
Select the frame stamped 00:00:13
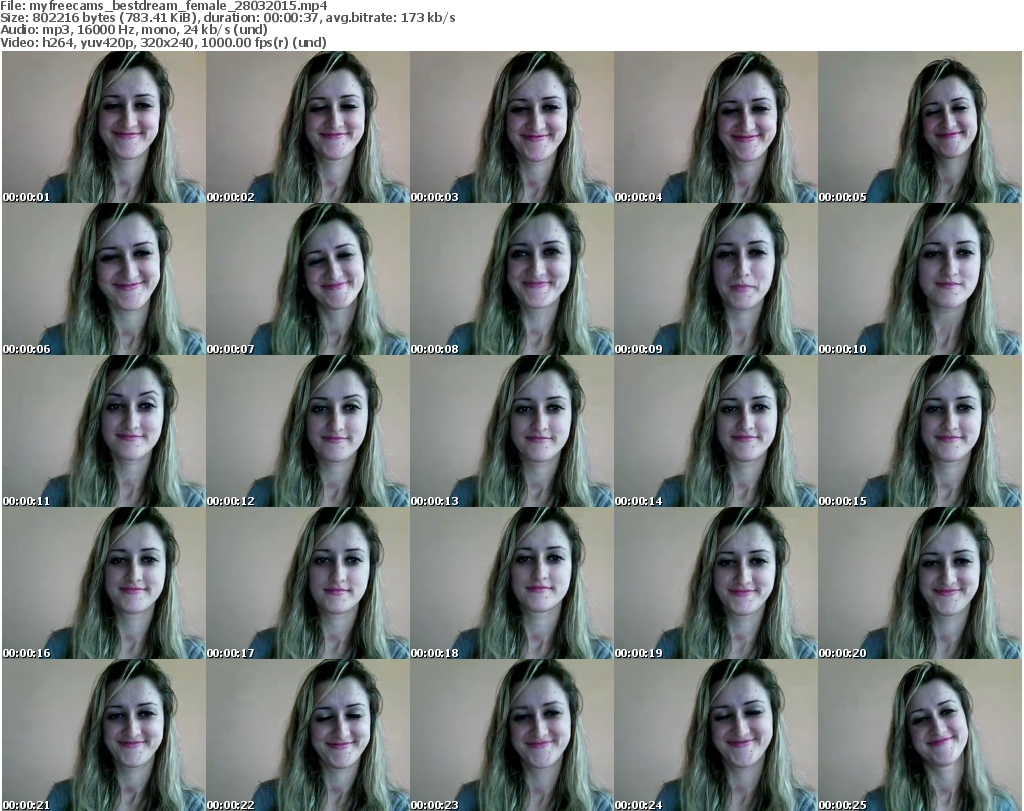(x=511, y=431)
